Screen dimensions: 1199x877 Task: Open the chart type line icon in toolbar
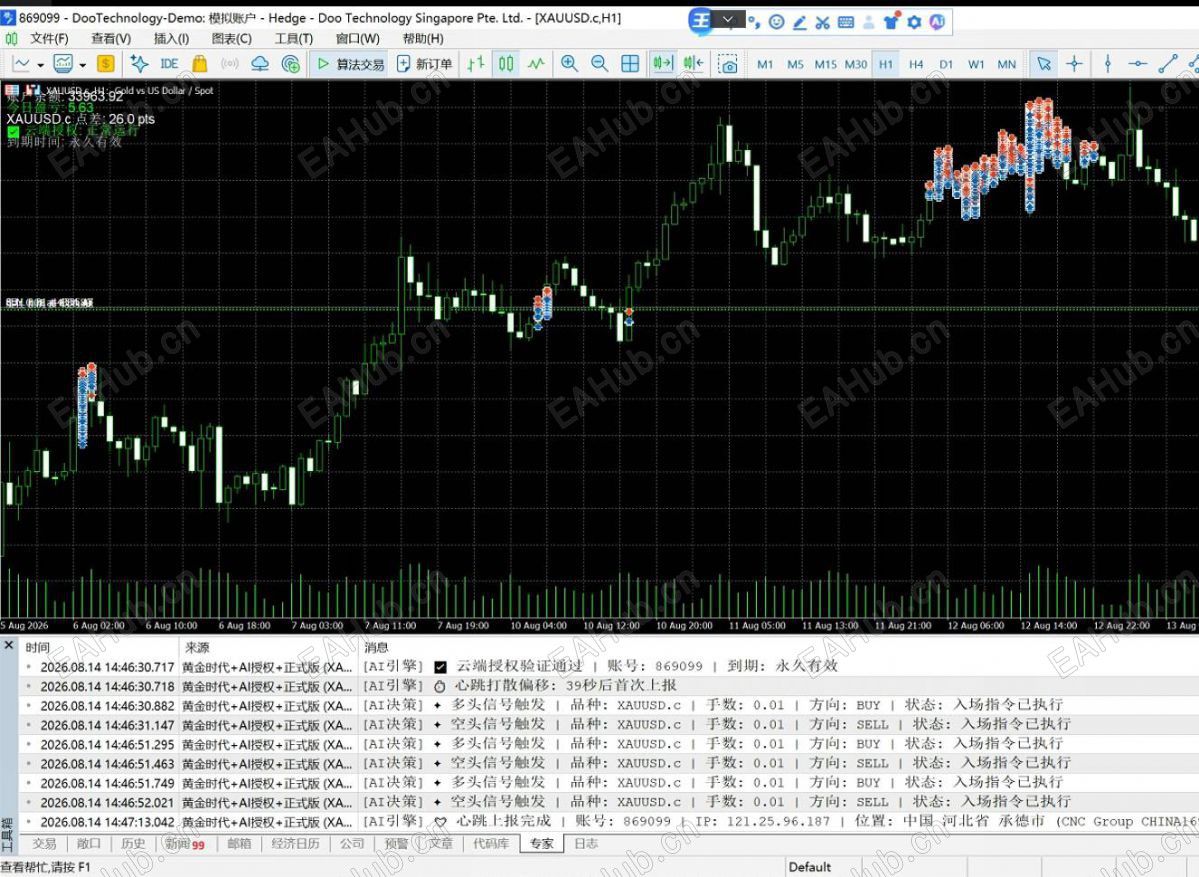coord(21,64)
